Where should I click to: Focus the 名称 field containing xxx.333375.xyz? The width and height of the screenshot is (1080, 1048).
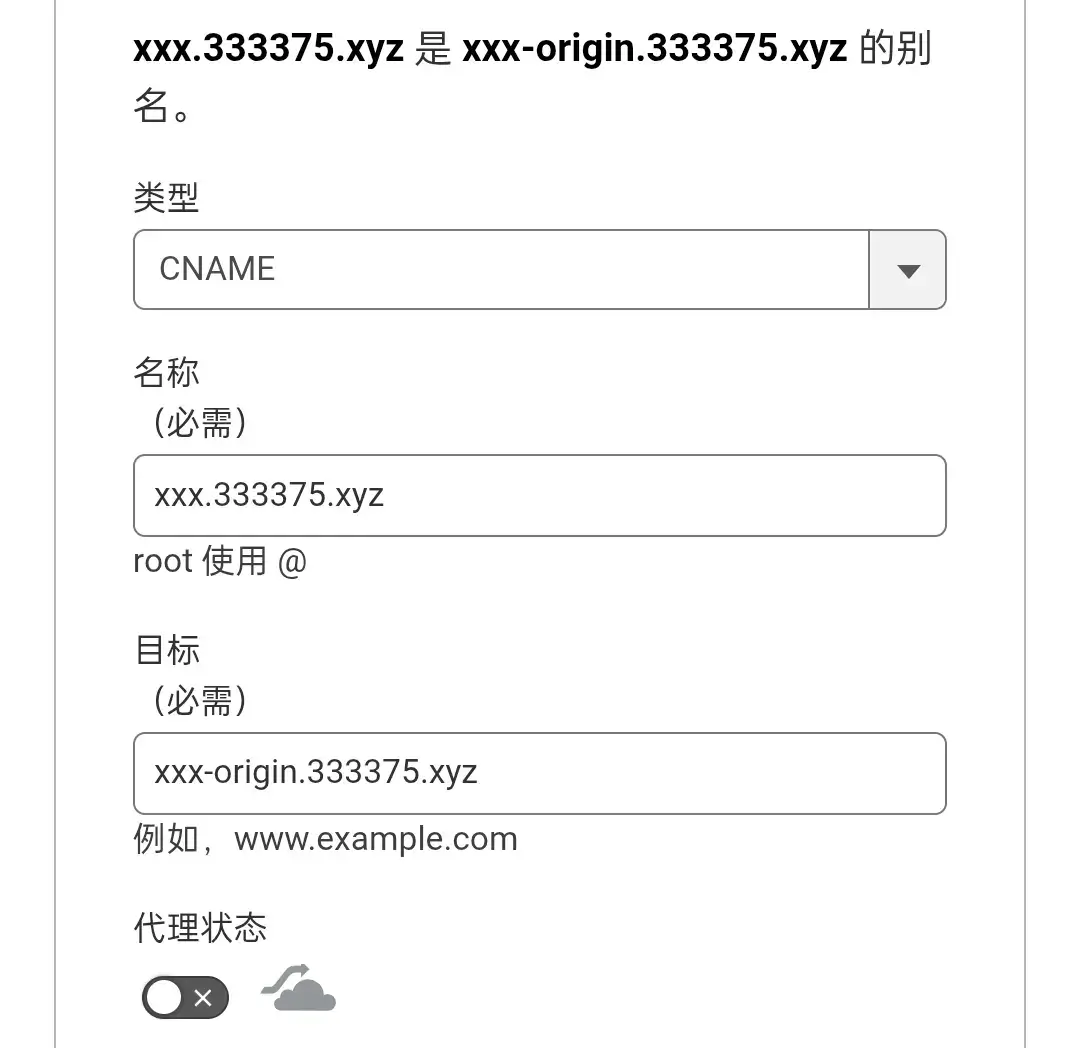(x=539, y=495)
